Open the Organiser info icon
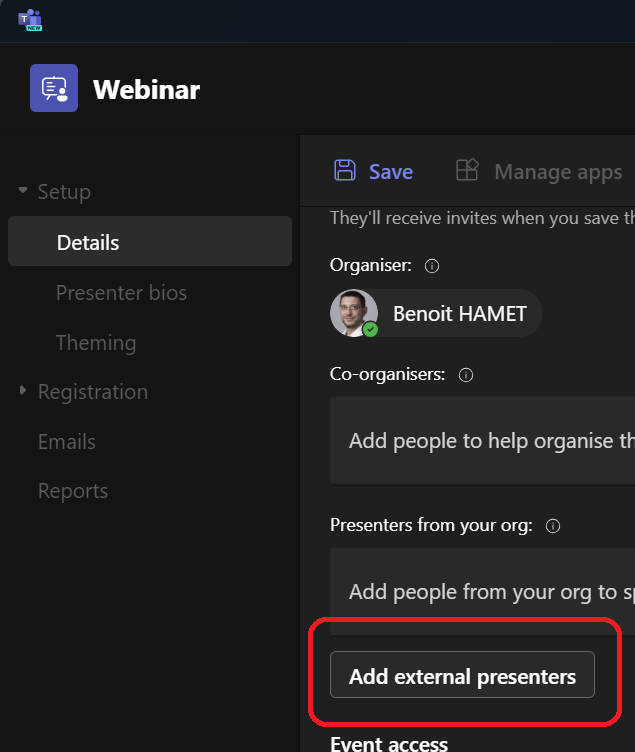 (432, 266)
